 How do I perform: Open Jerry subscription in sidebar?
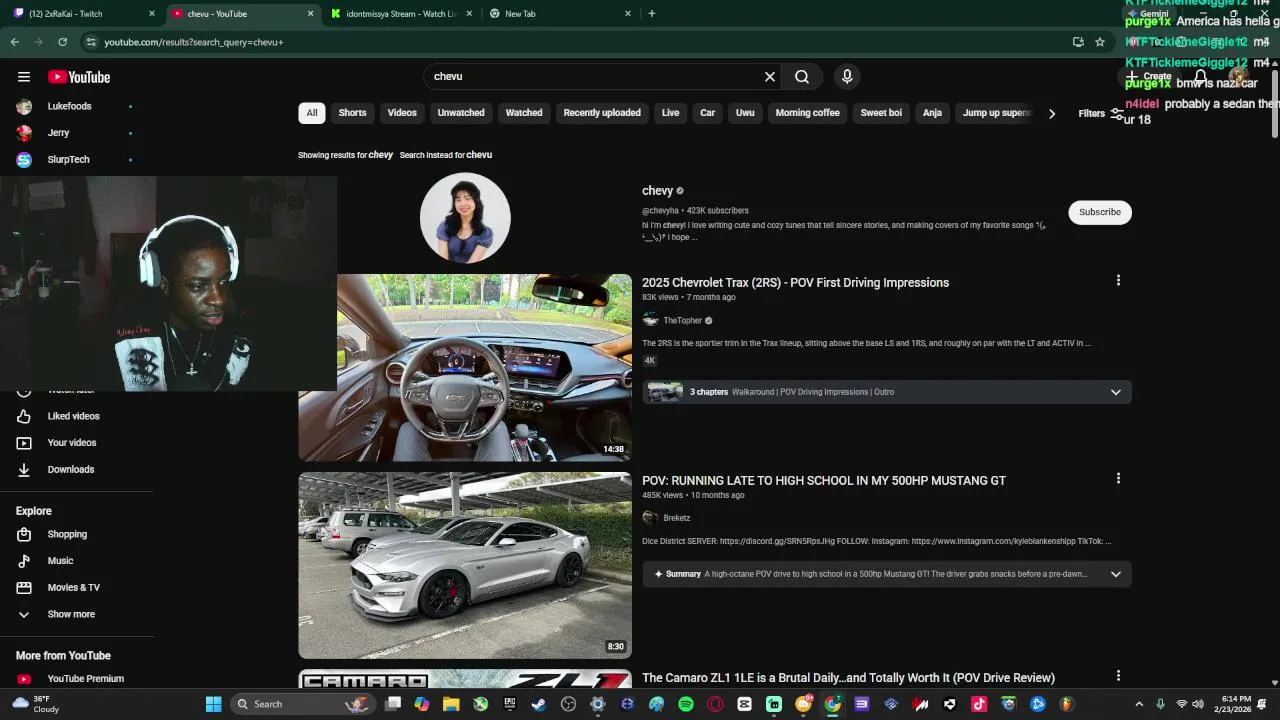click(x=58, y=133)
